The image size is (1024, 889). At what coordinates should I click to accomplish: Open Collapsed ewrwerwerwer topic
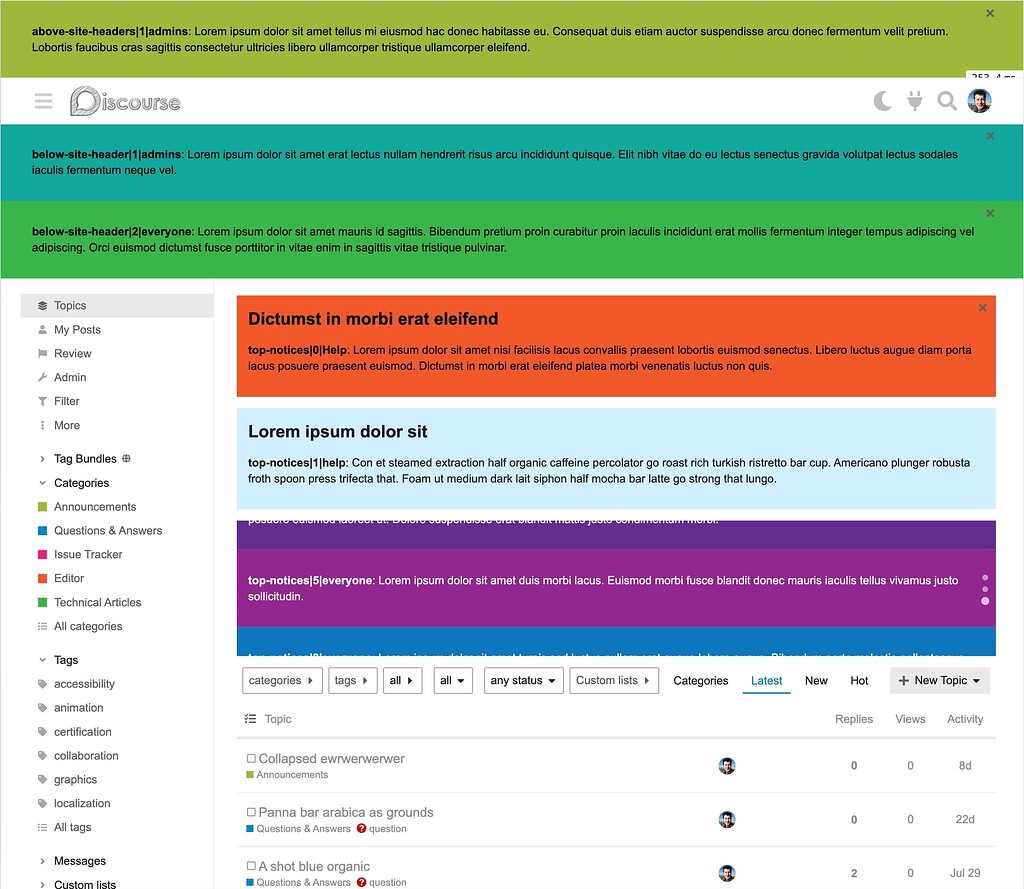click(x=332, y=758)
